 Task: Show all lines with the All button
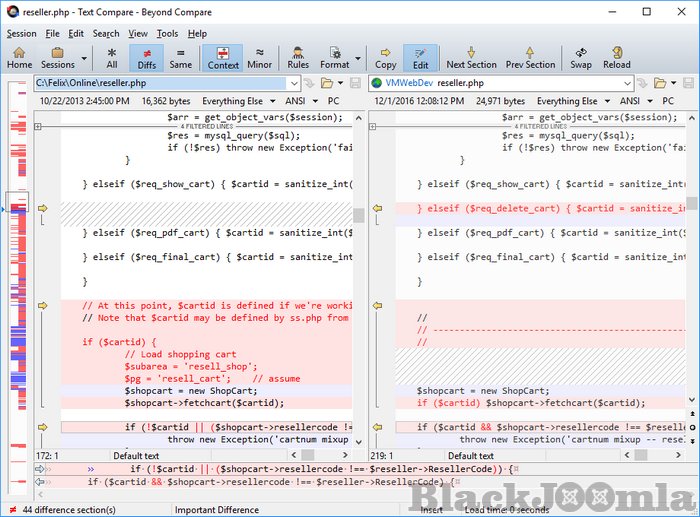(x=111, y=57)
